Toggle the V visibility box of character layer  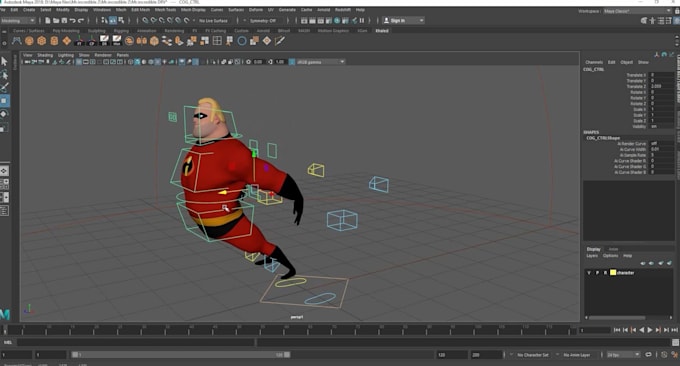[589, 272]
